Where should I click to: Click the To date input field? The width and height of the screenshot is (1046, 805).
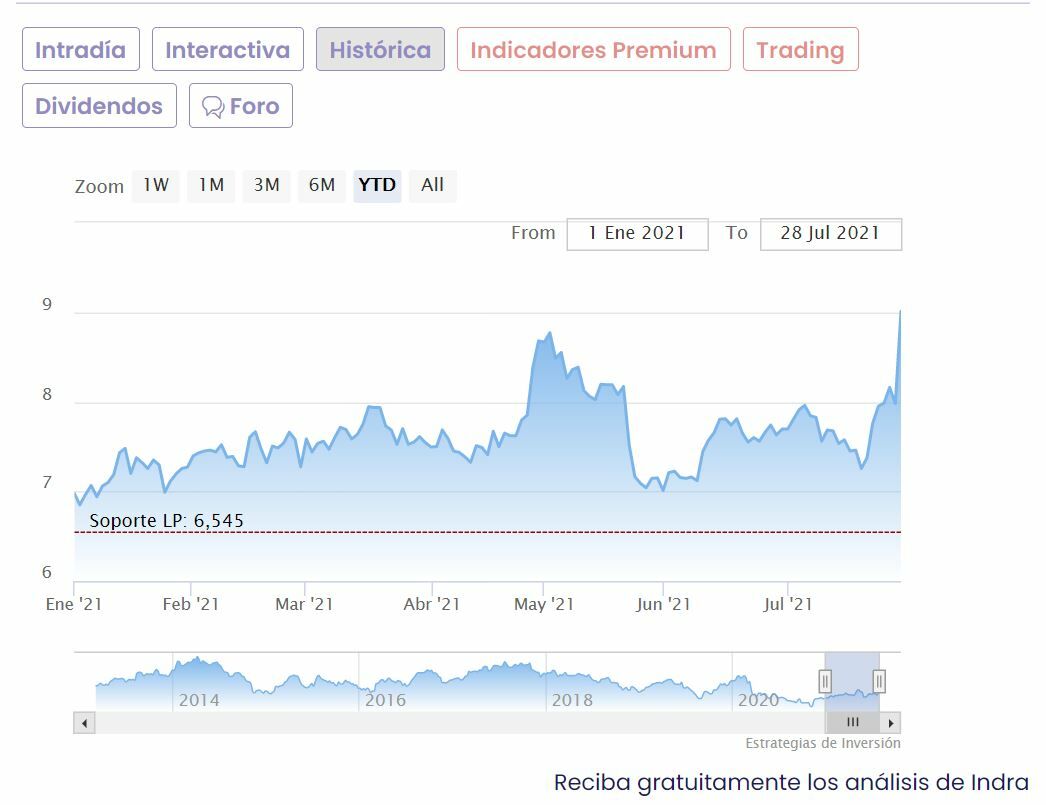click(830, 233)
